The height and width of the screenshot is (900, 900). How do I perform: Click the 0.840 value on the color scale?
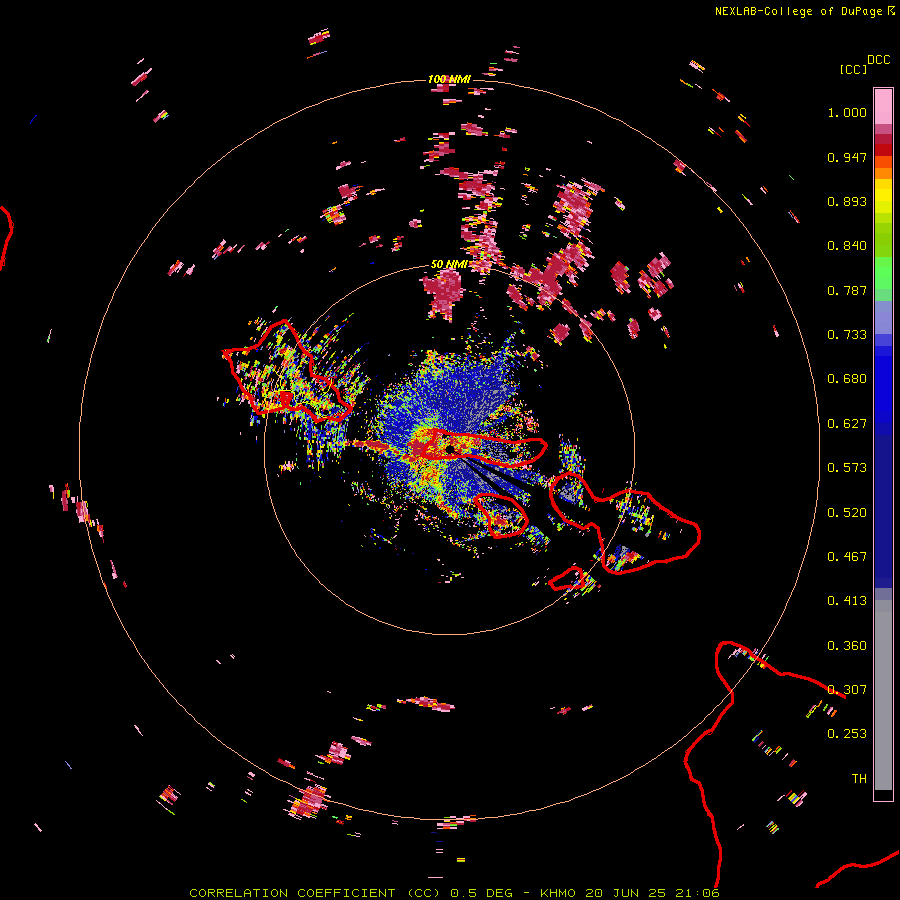[x=847, y=246]
